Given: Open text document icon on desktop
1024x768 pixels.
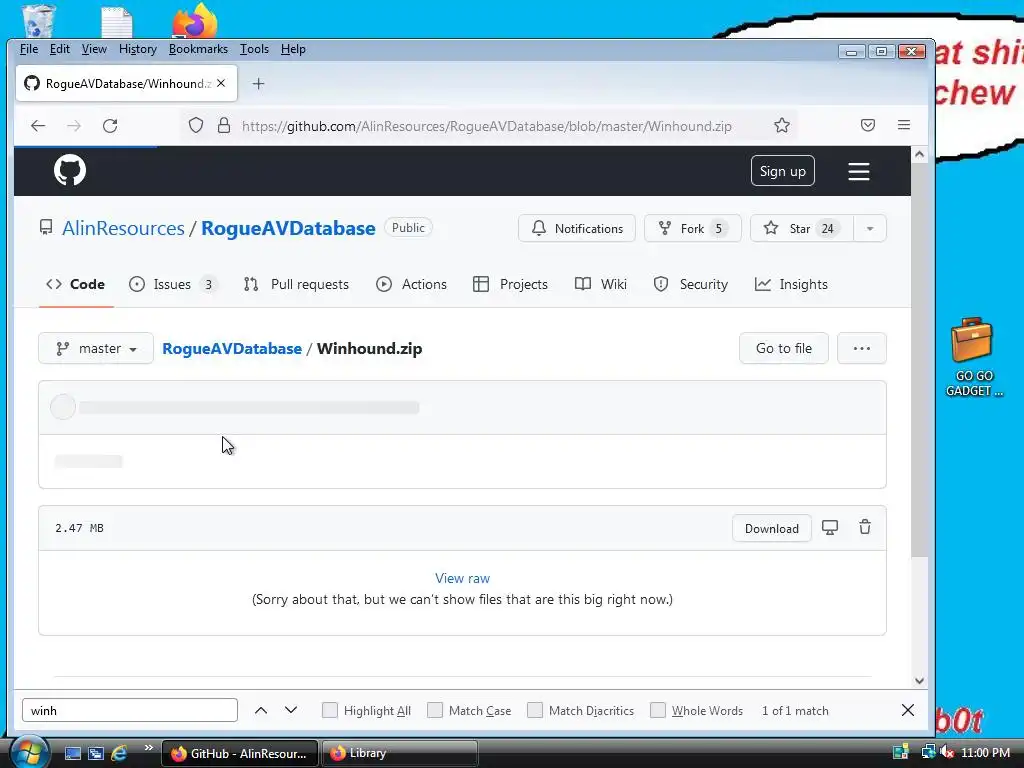Looking at the screenshot, I should 117,22.
